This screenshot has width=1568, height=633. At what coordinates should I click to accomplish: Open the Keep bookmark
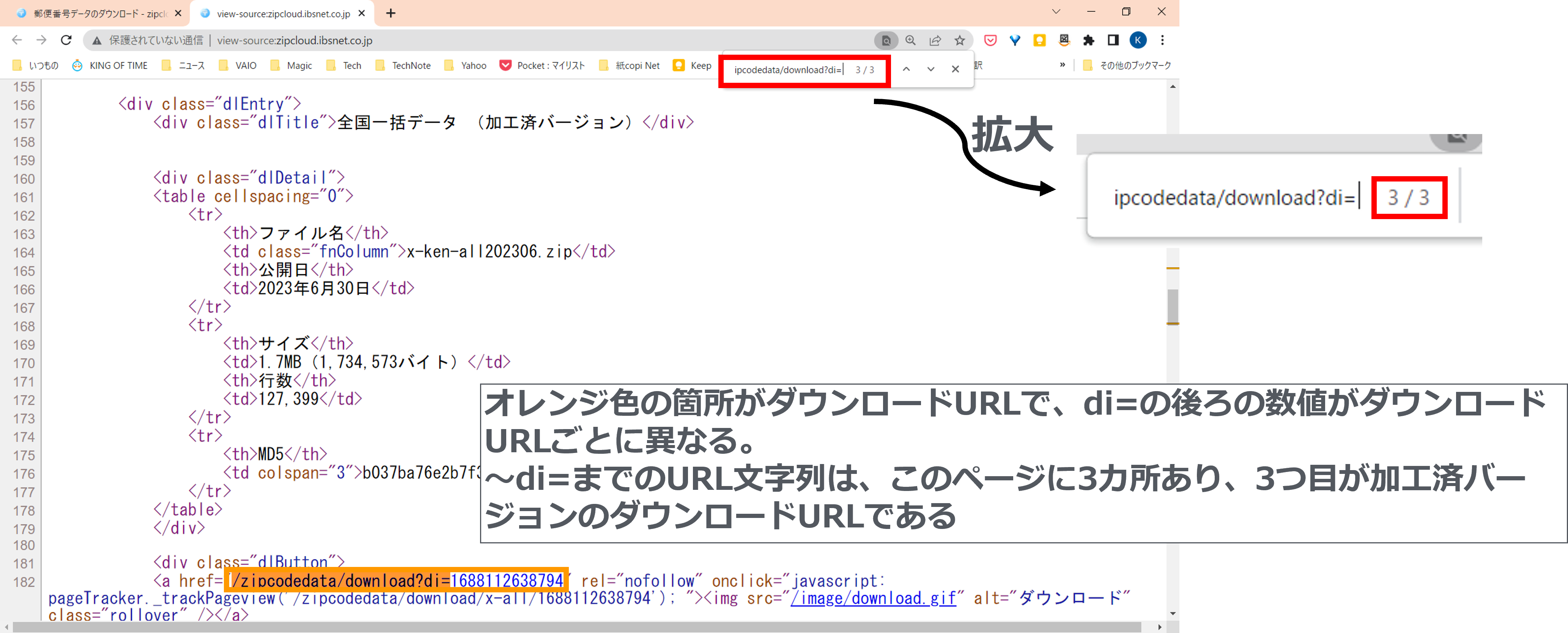692,65
